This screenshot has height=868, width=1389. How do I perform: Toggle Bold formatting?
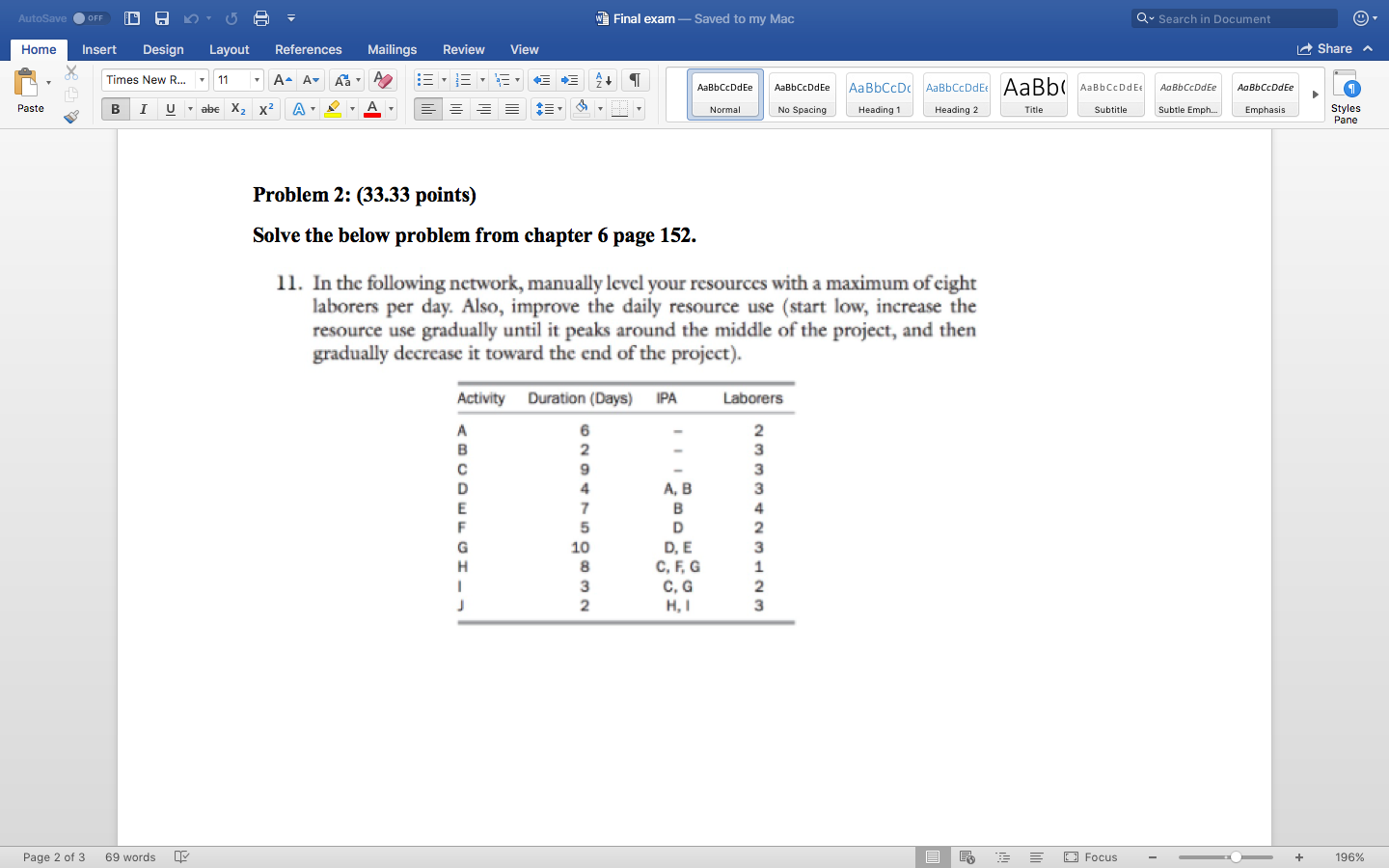(116, 109)
